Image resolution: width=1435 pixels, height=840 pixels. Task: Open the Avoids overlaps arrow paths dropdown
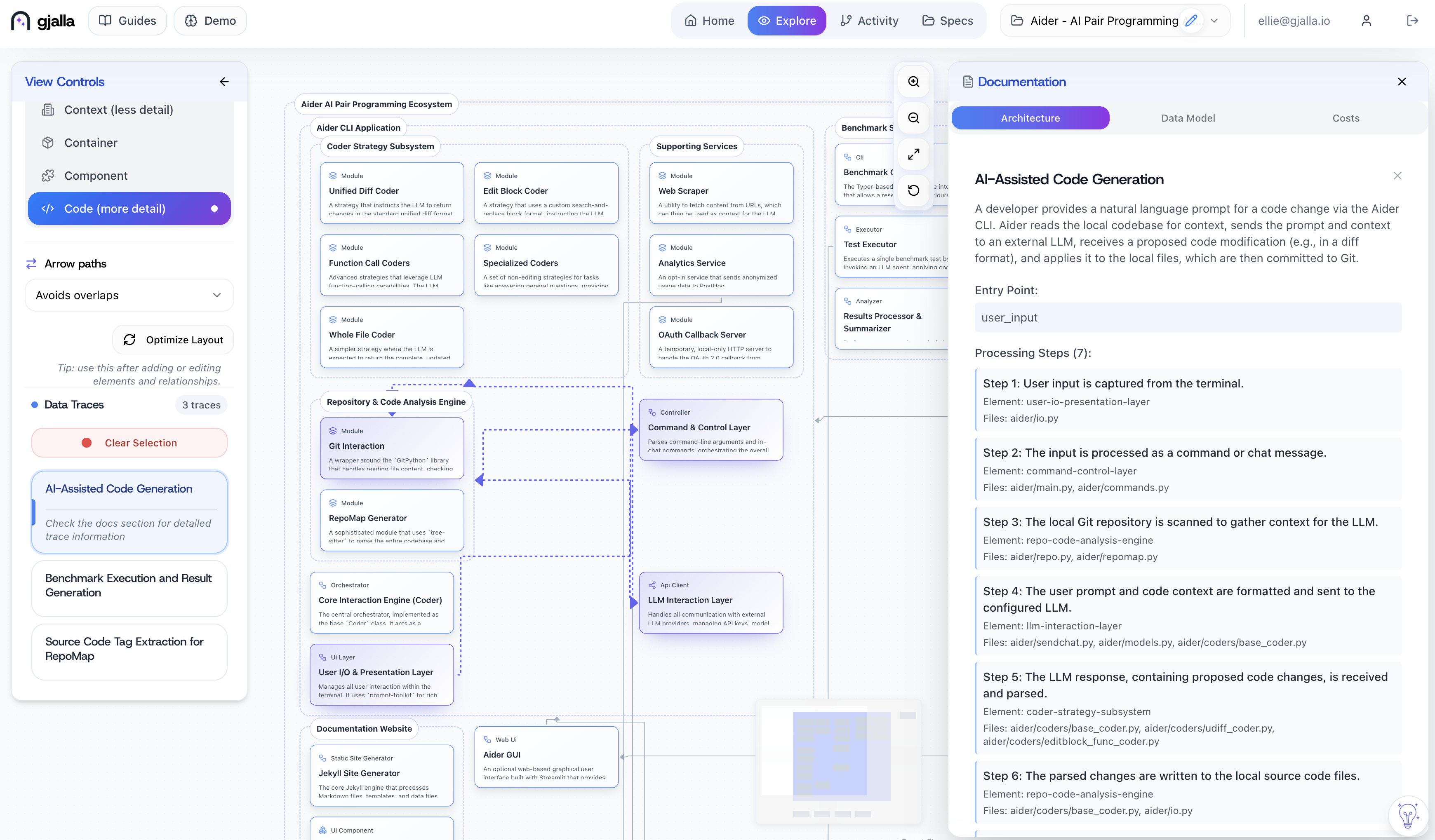(x=129, y=296)
